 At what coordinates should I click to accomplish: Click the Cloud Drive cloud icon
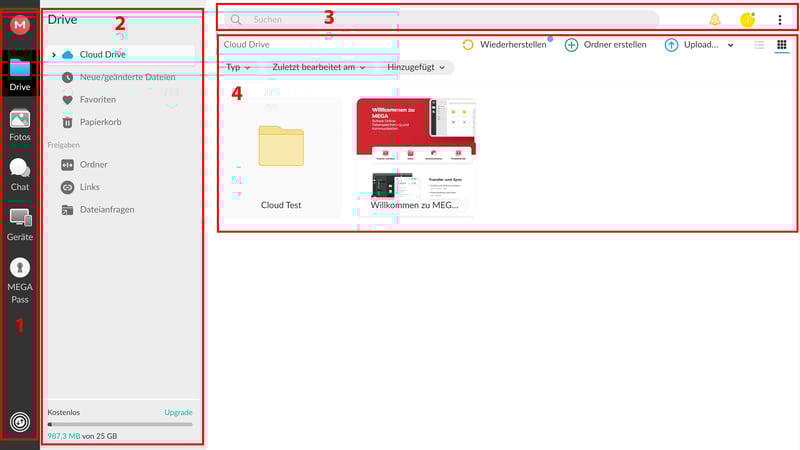pyautogui.click(x=67, y=55)
